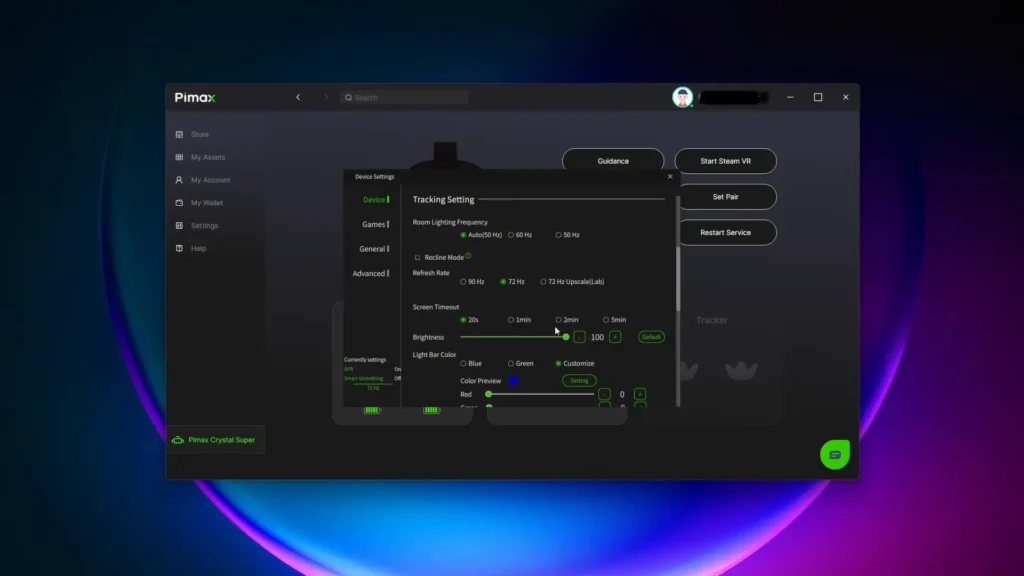Choose Green light bar color
Viewport: 1024px width, 576px height.
(520, 364)
